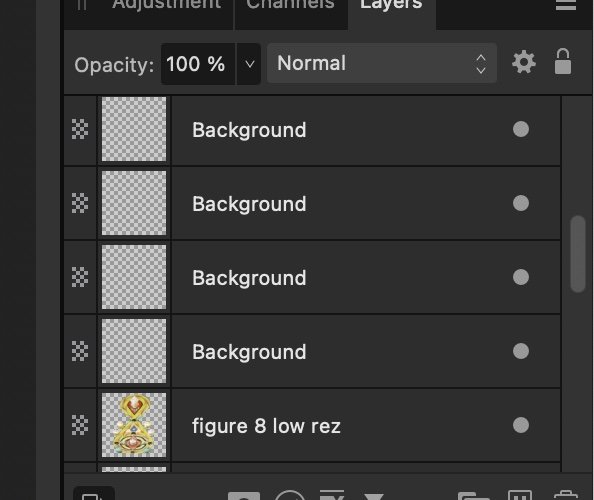Toggle visibility dot of Background layer above figure 8

pyautogui.click(x=521, y=351)
